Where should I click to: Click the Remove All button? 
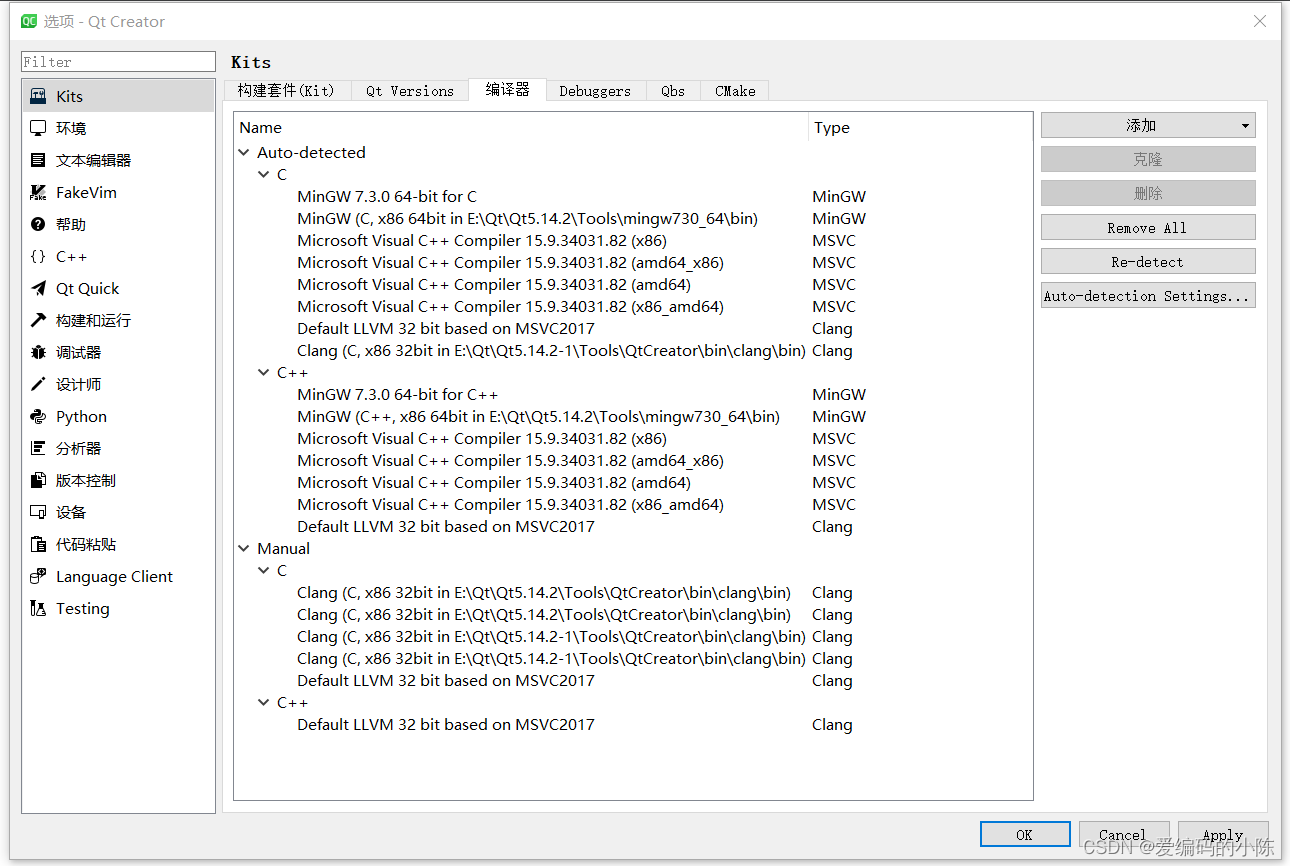coord(1148,227)
